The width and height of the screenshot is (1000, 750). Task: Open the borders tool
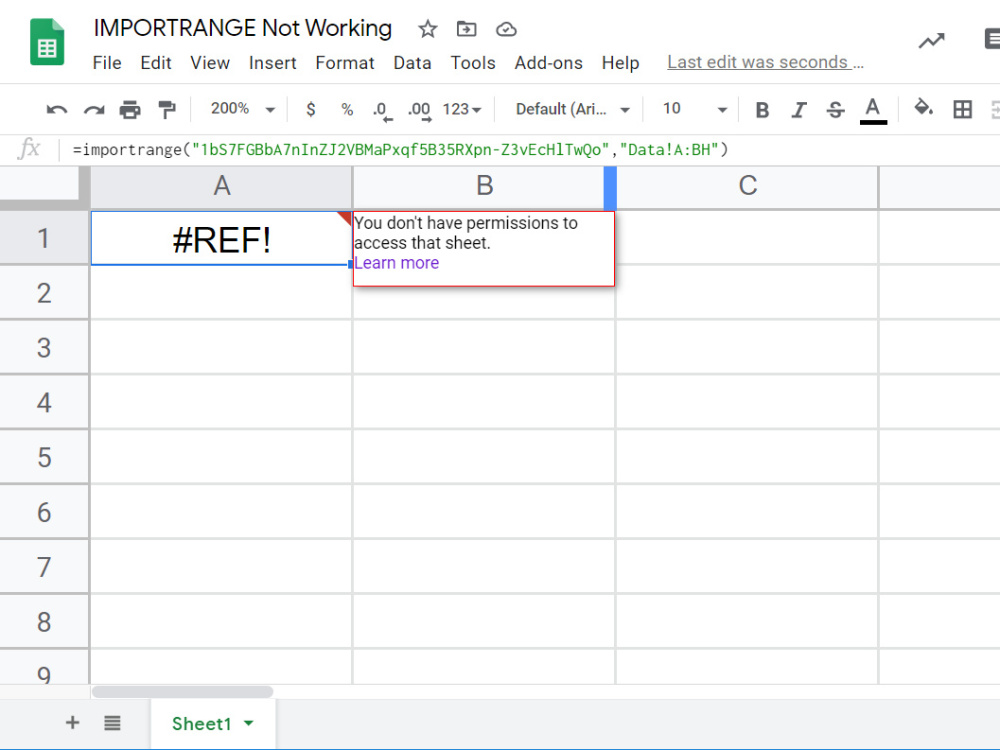tap(962, 109)
